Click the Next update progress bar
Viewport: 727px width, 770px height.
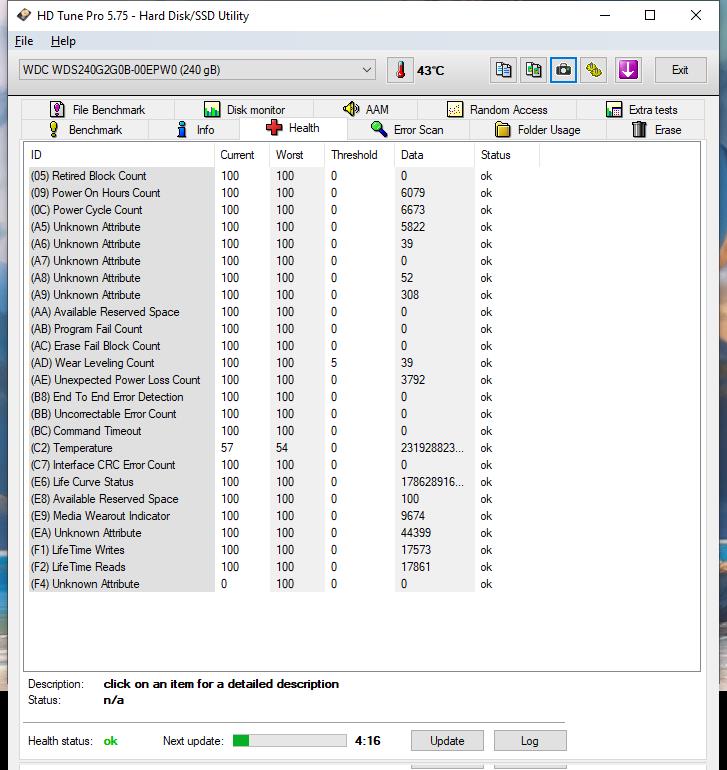click(x=289, y=741)
